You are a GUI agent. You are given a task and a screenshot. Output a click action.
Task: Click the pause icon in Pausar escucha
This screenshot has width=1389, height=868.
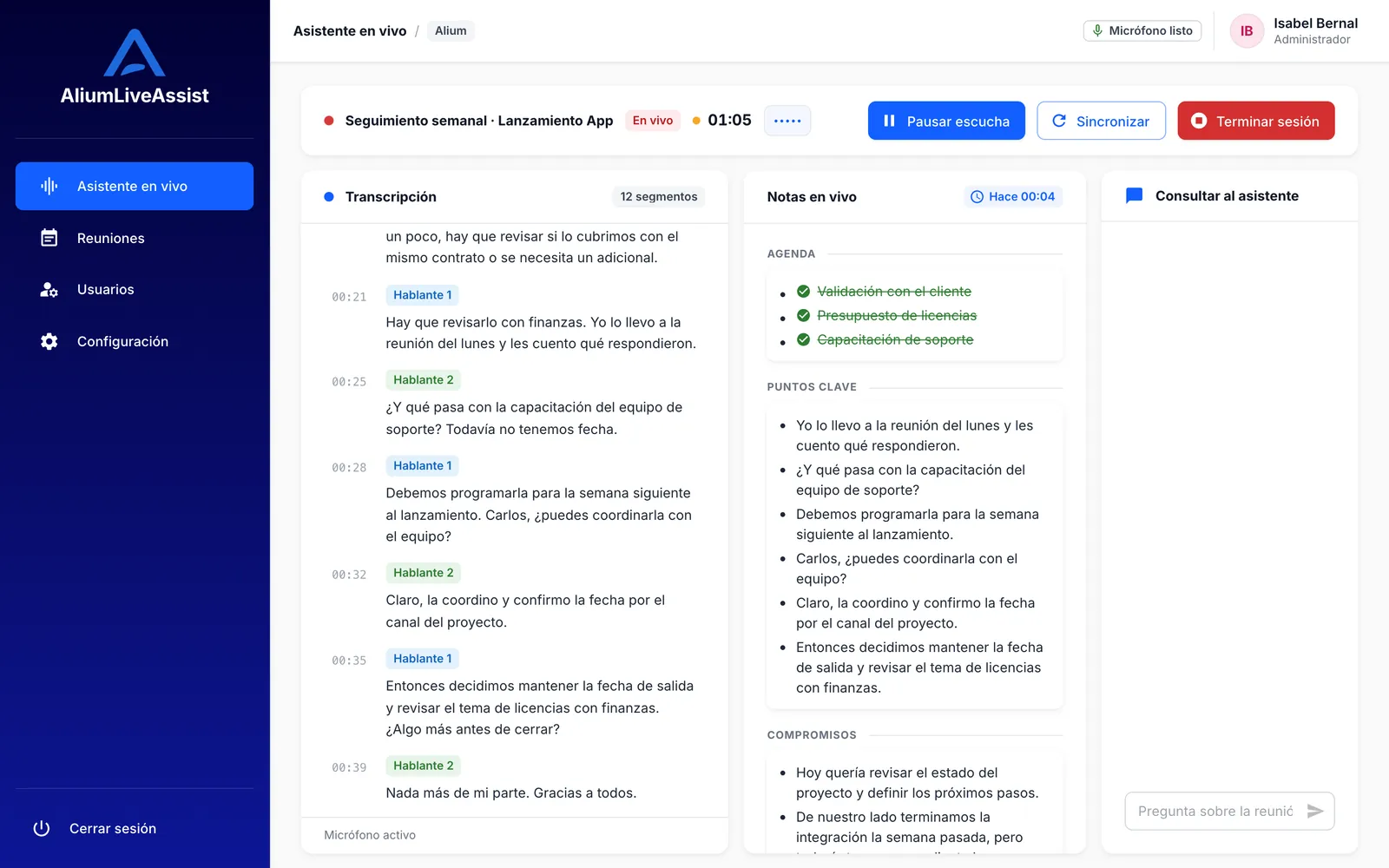click(x=889, y=121)
